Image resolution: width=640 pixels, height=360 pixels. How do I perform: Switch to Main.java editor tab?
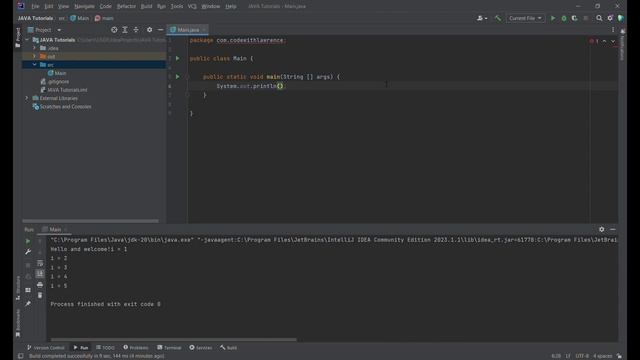(x=188, y=30)
